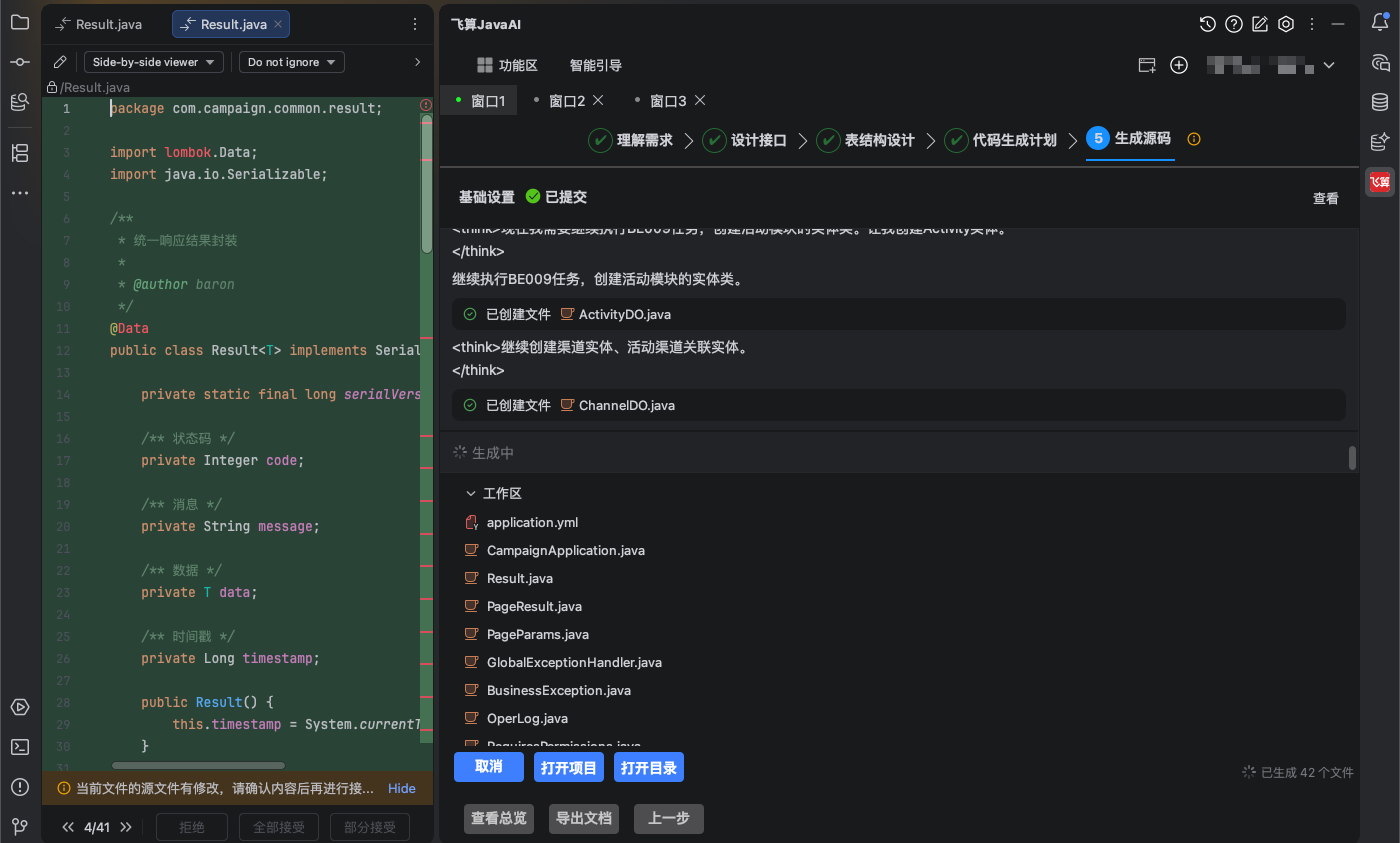Select CampaignApplication.java in workspace list

(x=566, y=550)
